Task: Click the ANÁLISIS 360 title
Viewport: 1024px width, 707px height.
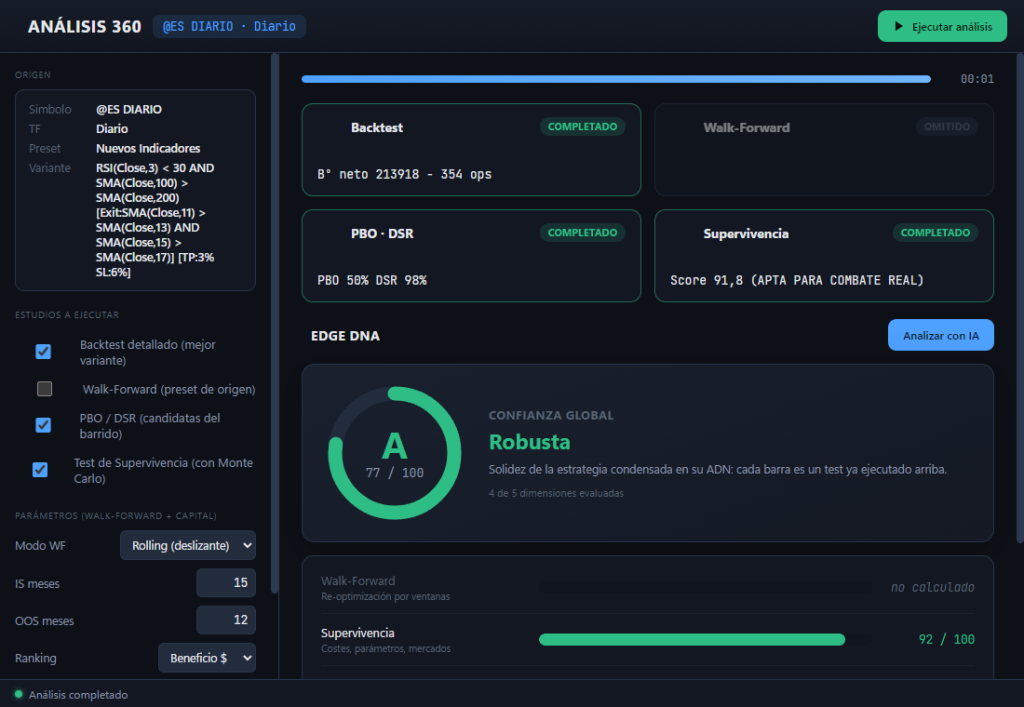Action: tap(84, 27)
